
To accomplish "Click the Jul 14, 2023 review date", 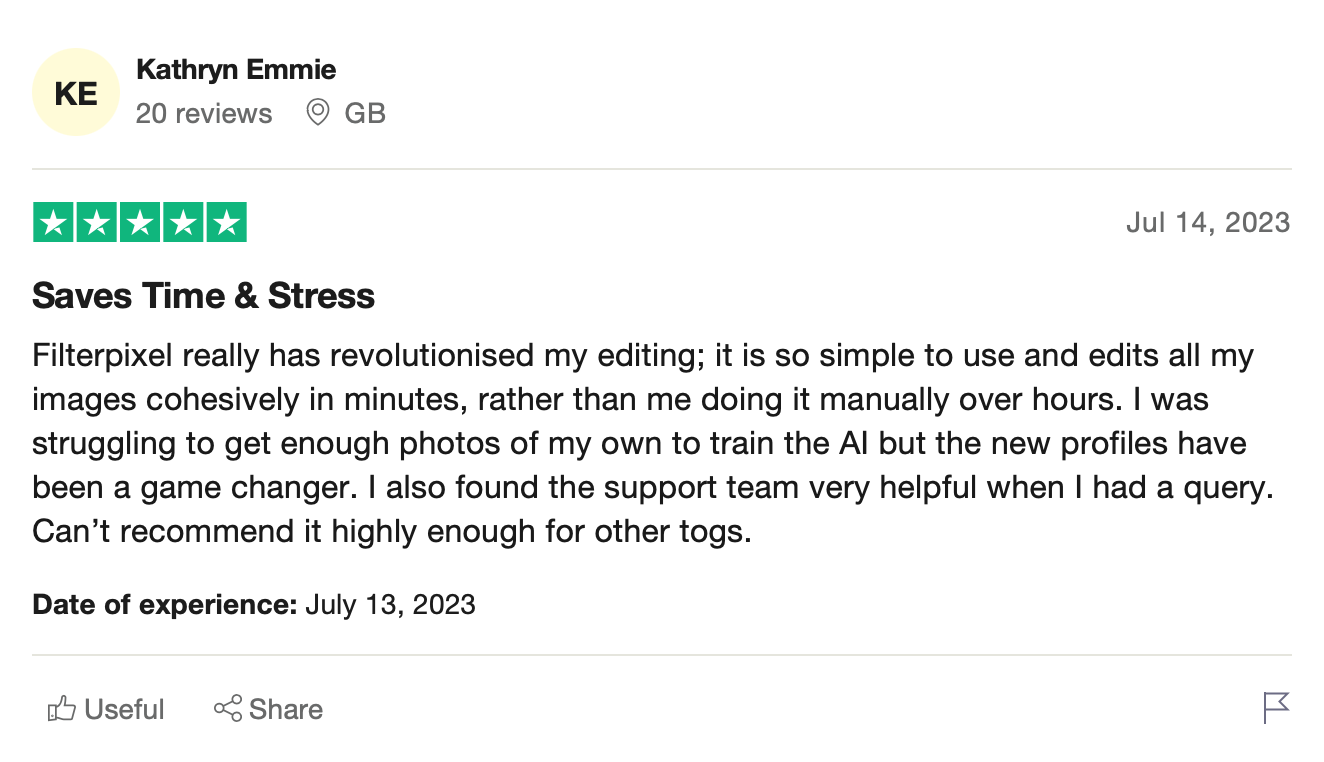I will (1208, 222).
